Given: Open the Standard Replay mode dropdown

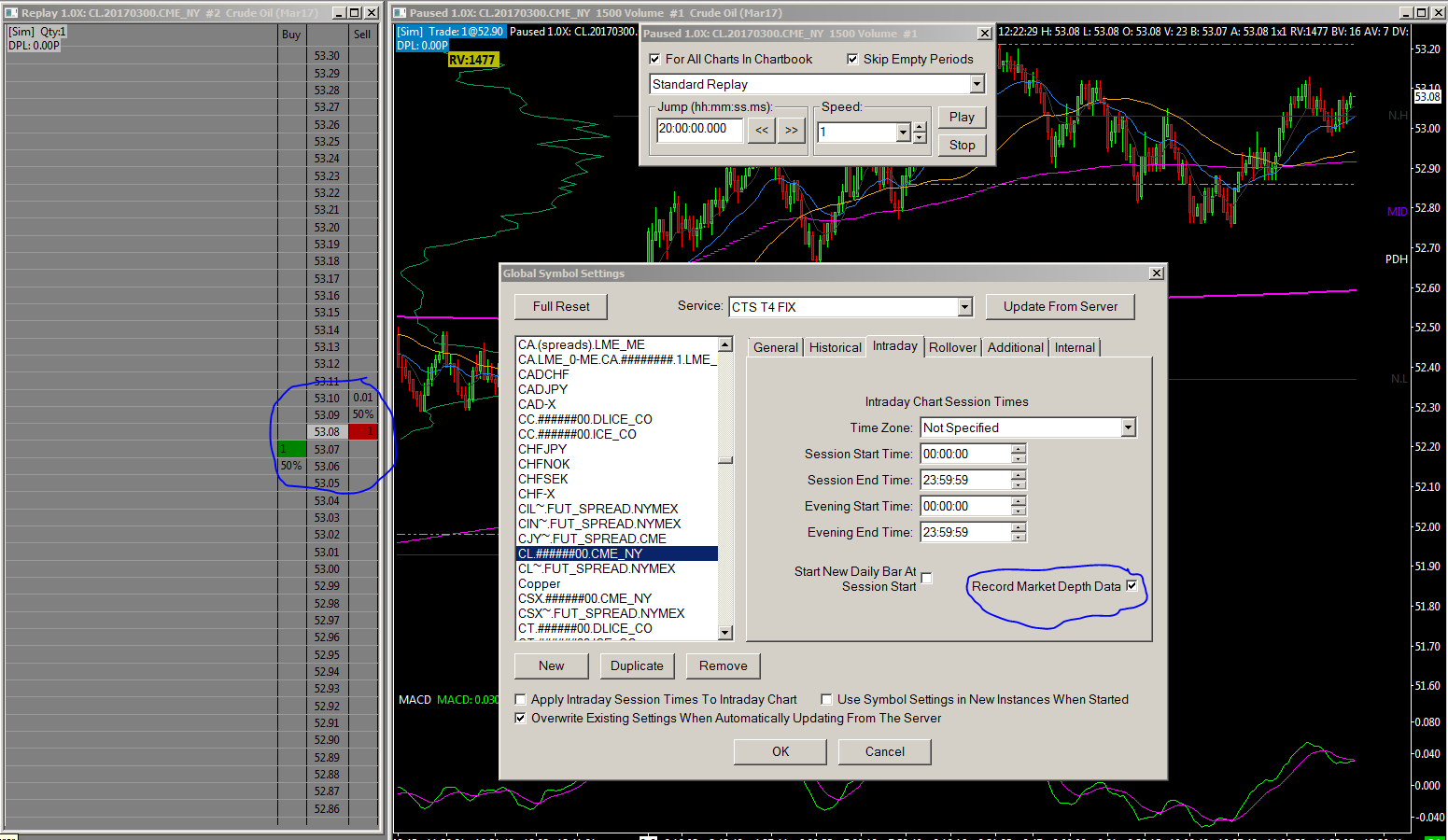Looking at the screenshot, I should click(977, 84).
